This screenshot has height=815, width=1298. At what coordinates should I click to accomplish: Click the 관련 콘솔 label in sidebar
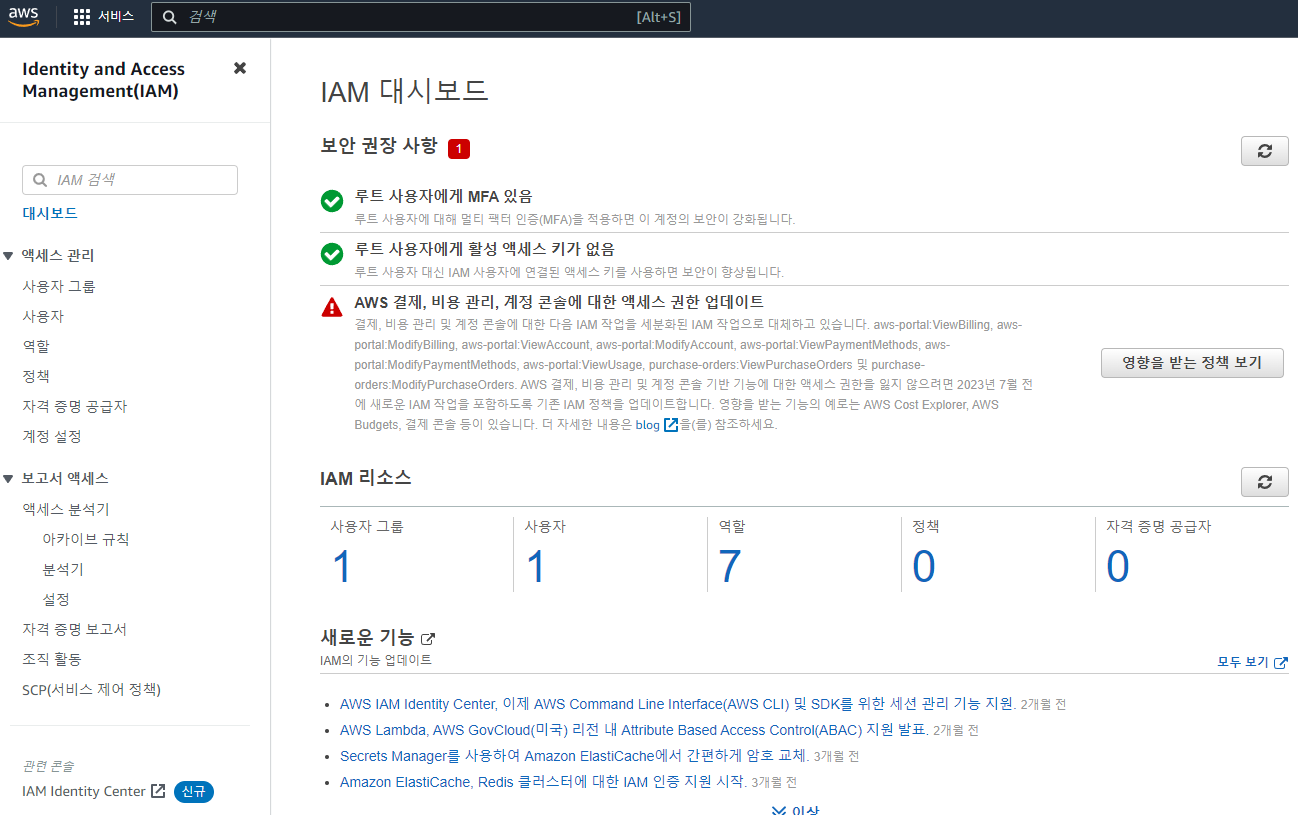(x=48, y=766)
